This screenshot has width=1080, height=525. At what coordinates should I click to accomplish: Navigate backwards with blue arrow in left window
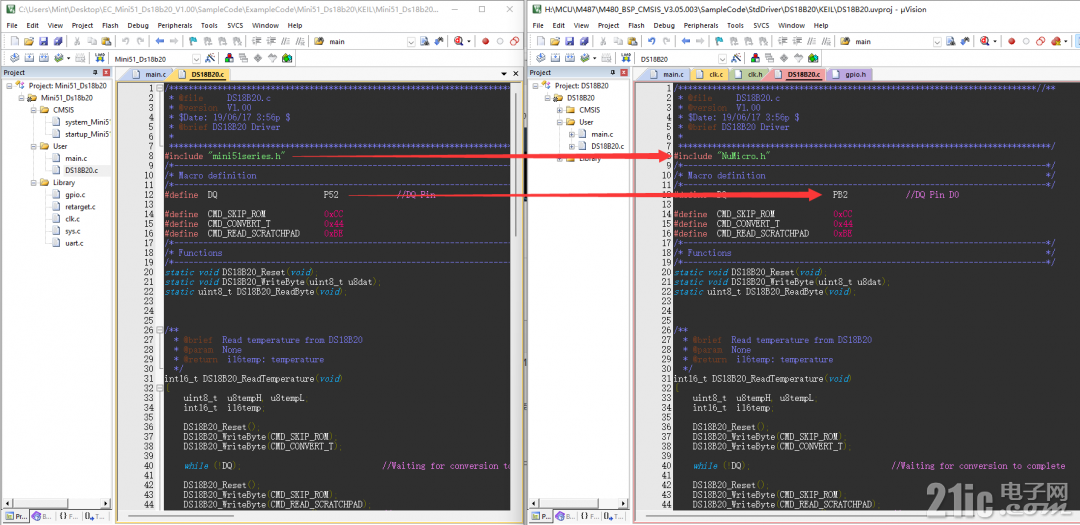point(160,41)
